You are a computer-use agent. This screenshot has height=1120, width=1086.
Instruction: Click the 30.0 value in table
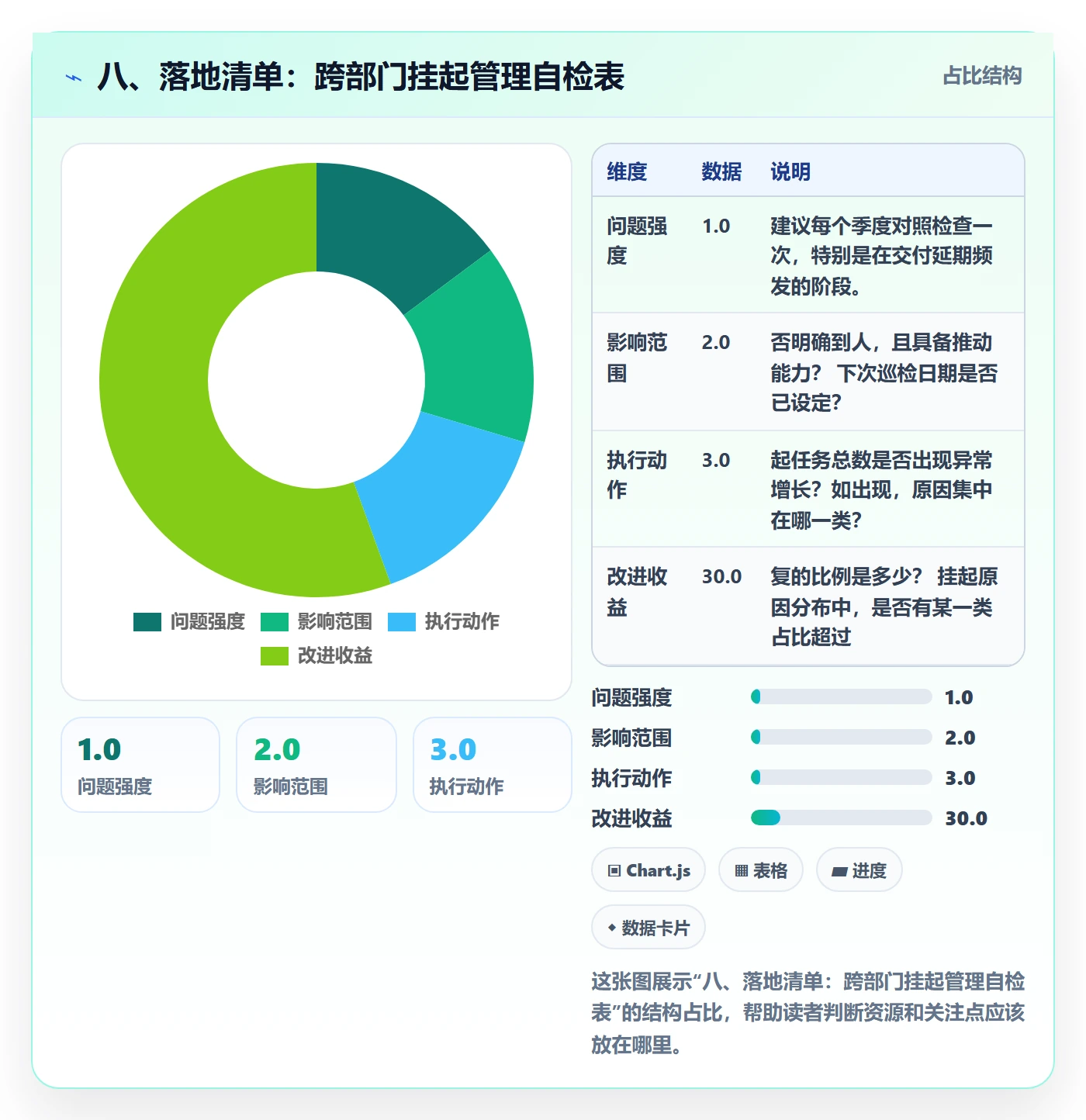coord(721,577)
